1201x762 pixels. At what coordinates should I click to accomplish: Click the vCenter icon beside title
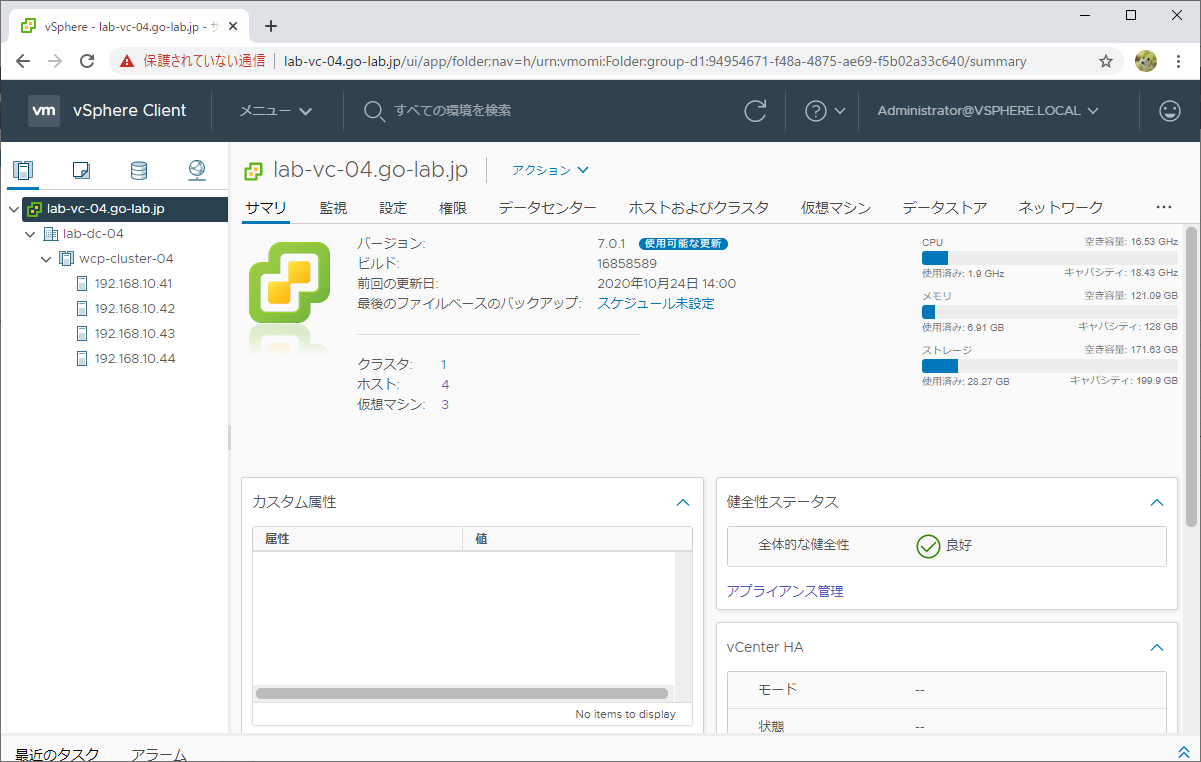254,171
